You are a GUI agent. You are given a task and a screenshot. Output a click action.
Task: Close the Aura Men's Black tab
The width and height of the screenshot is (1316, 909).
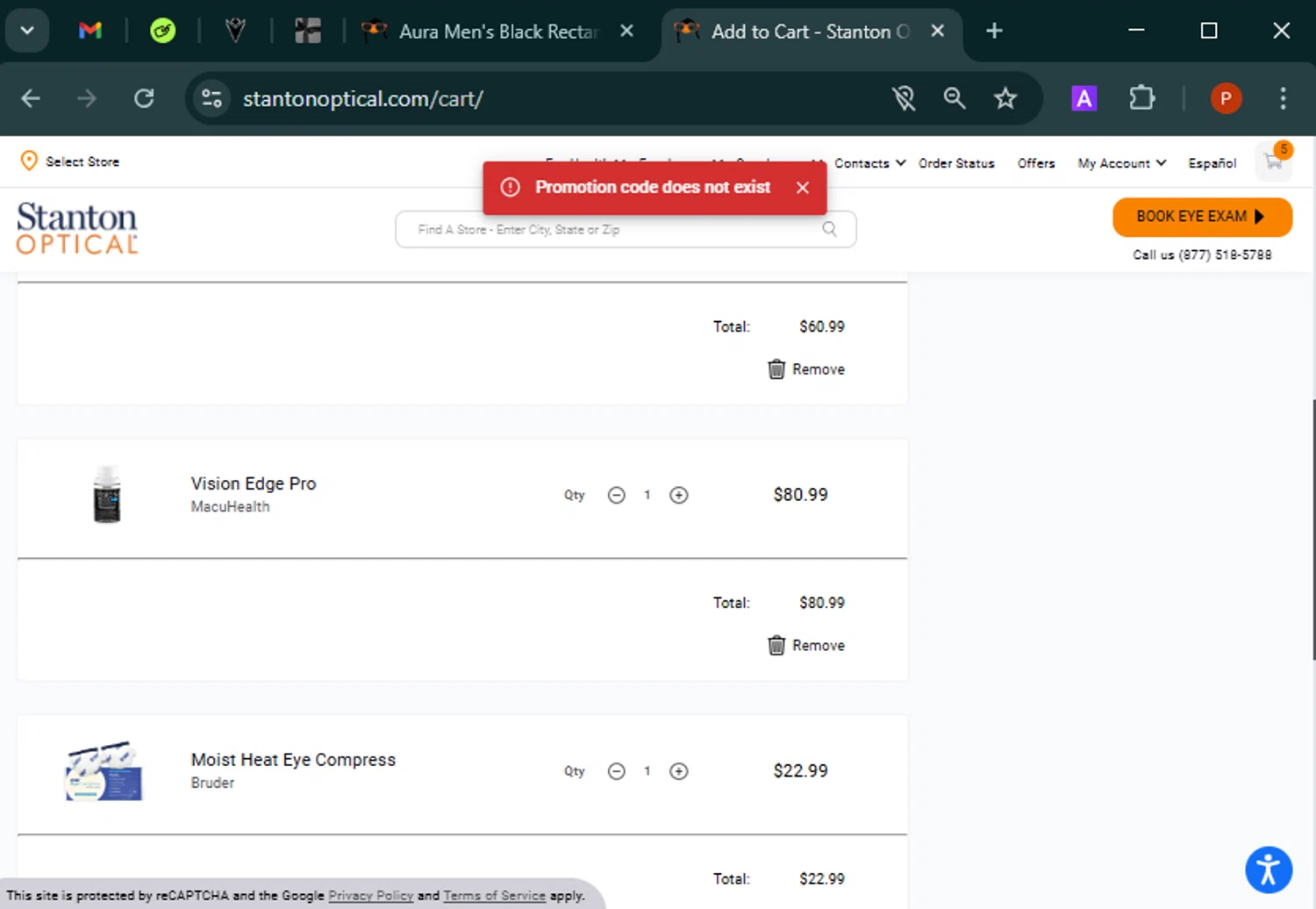coord(626,31)
